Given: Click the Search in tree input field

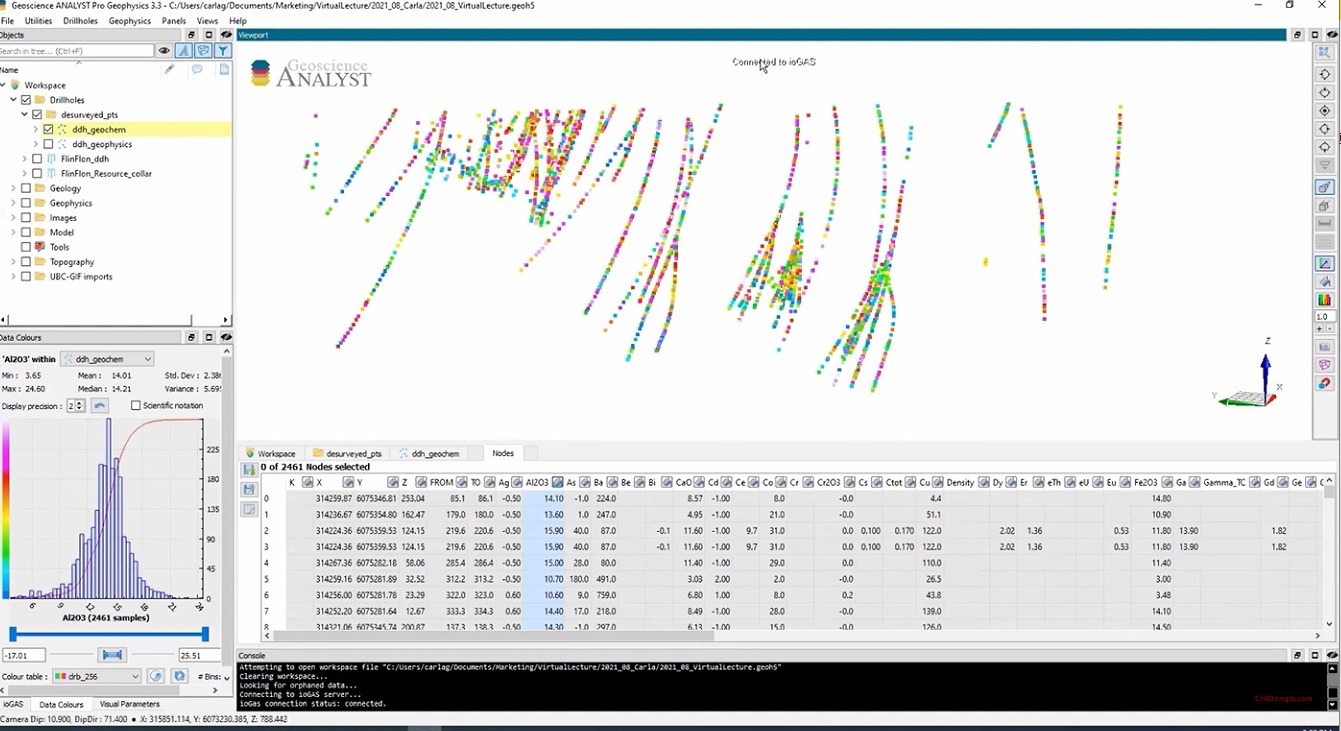Looking at the screenshot, I should tap(75, 50).
